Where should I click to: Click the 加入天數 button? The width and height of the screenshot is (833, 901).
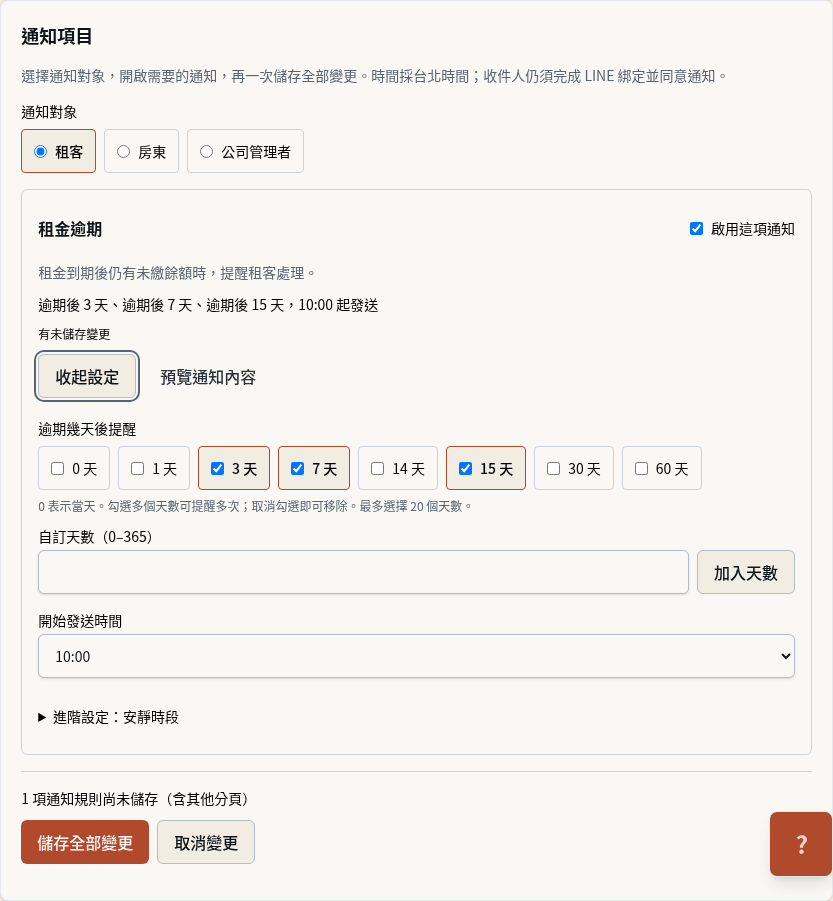pyautogui.click(x=746, y=572)
